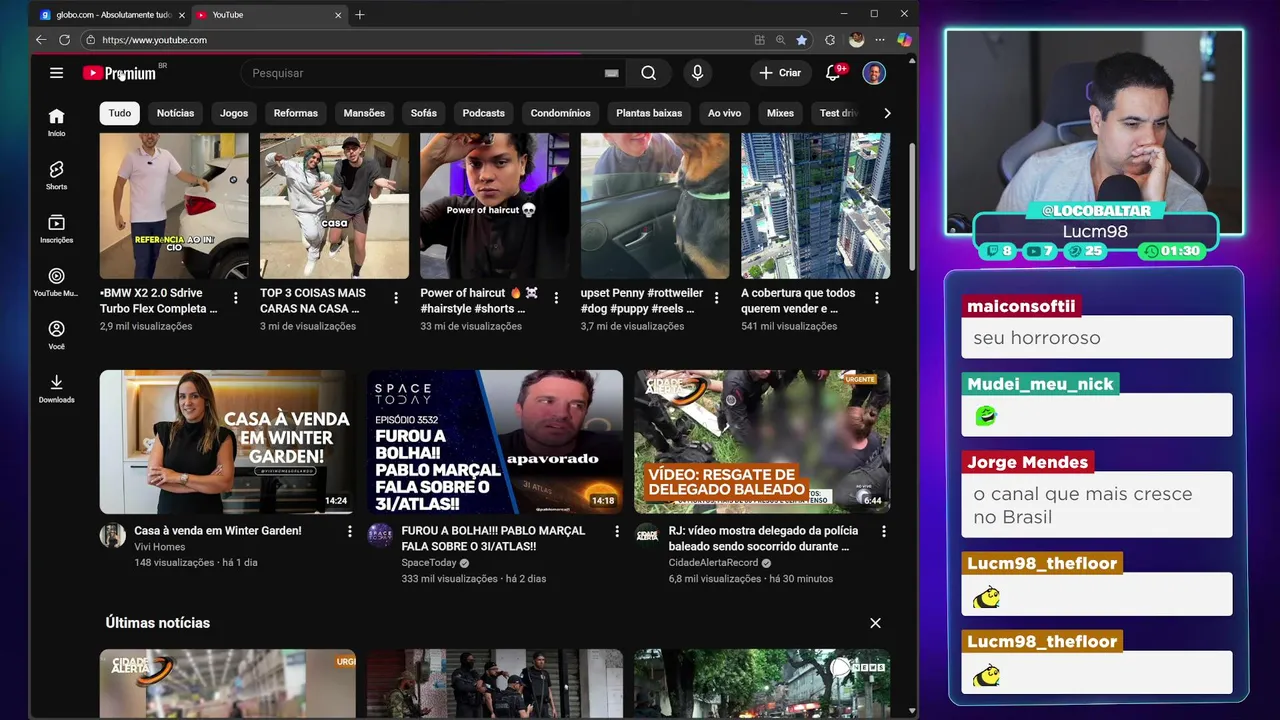Click the page vertical scrollbar
1280x720 pixels.
pos(911,205)
